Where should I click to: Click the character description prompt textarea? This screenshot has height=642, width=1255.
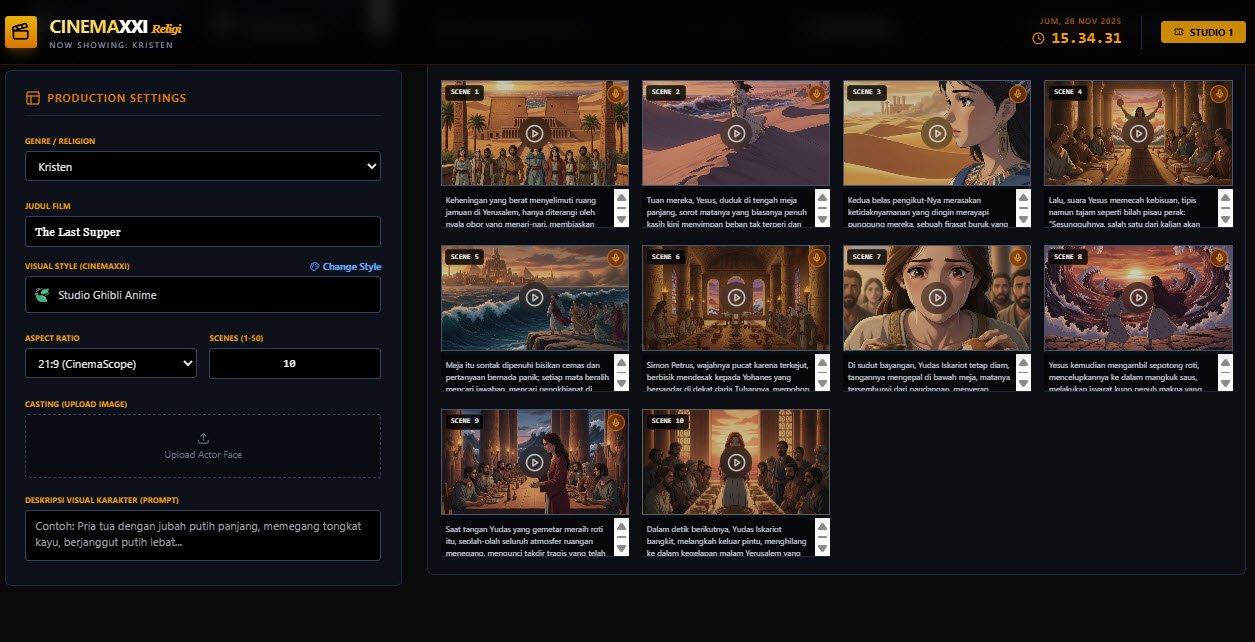203,535
